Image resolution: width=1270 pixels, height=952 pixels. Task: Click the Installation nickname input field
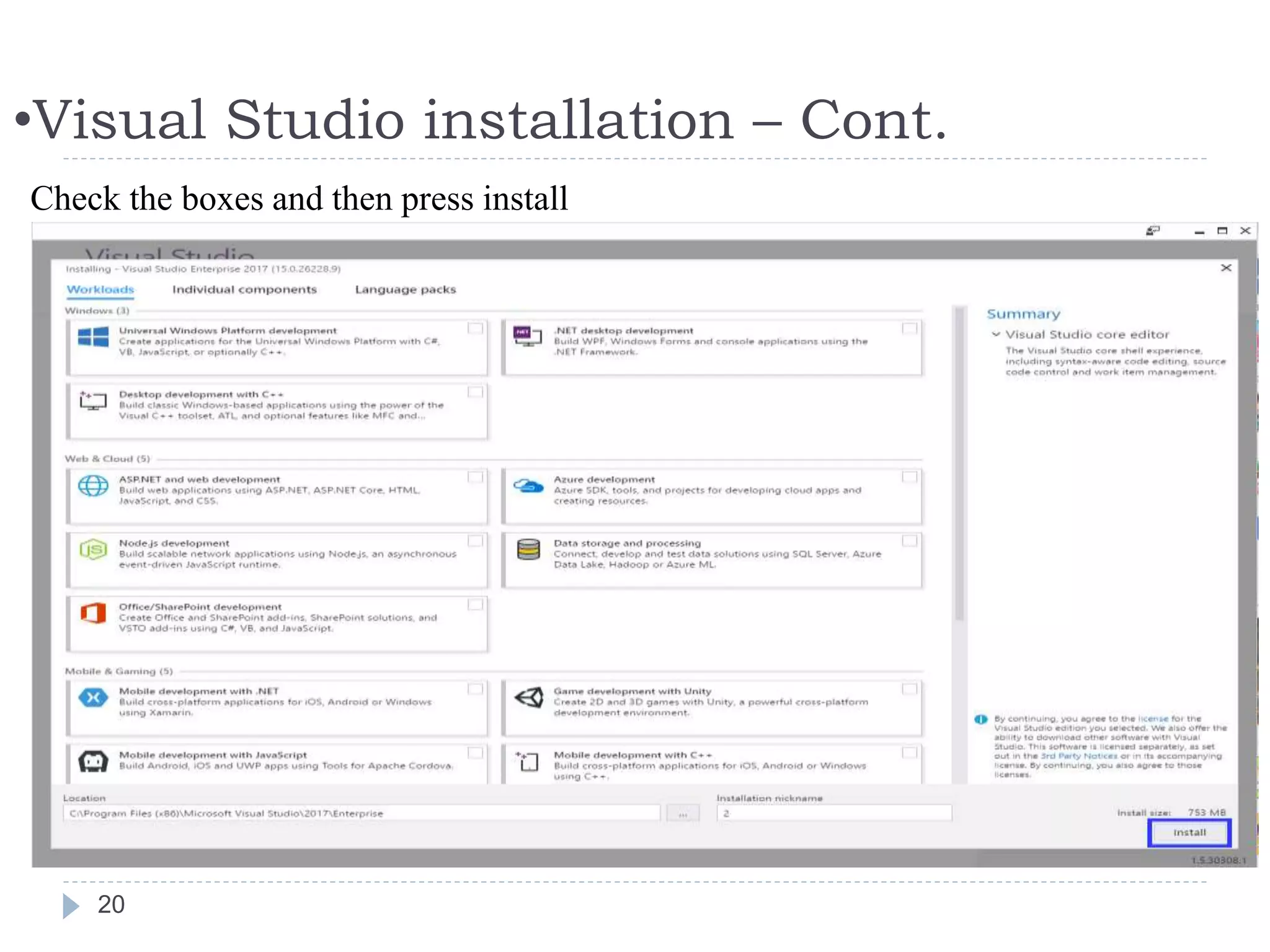tap(834, 813)
